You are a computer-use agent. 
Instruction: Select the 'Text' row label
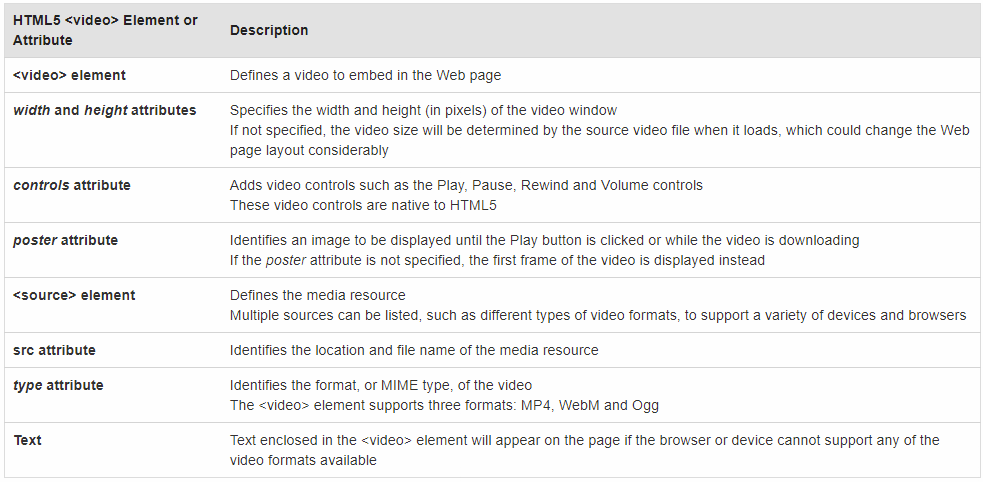point(27,440)
